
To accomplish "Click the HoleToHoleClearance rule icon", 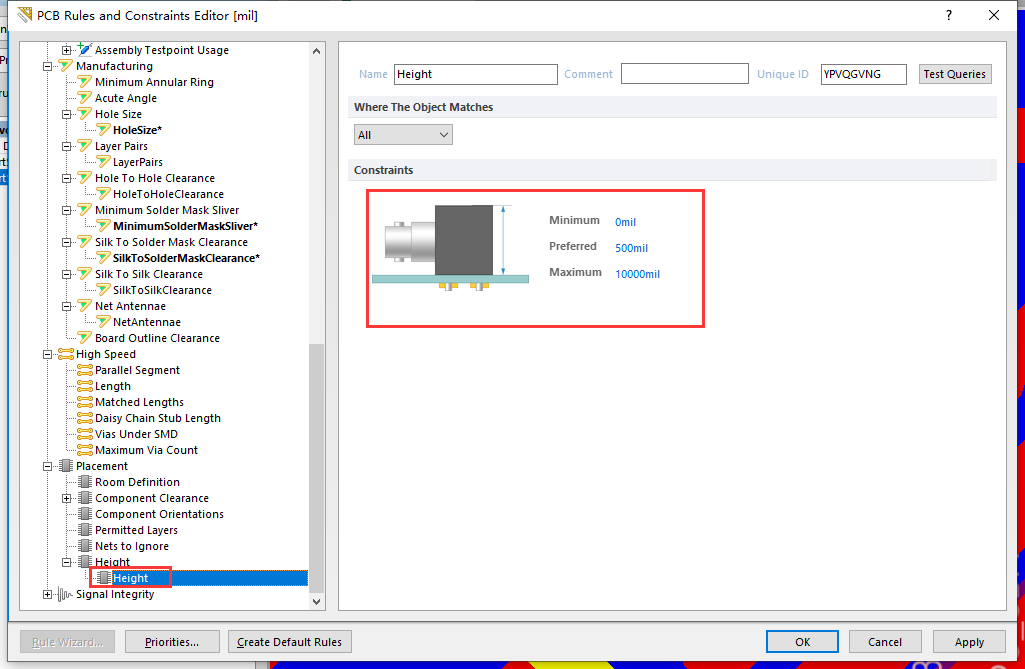I will (x=103, y=194).
